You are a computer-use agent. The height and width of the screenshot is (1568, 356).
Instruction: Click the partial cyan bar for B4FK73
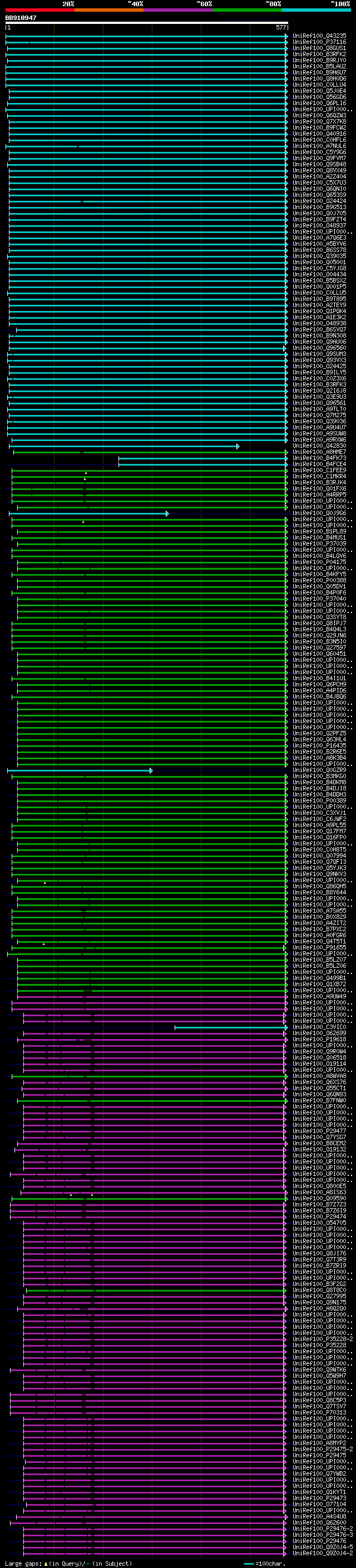(203, 458)
